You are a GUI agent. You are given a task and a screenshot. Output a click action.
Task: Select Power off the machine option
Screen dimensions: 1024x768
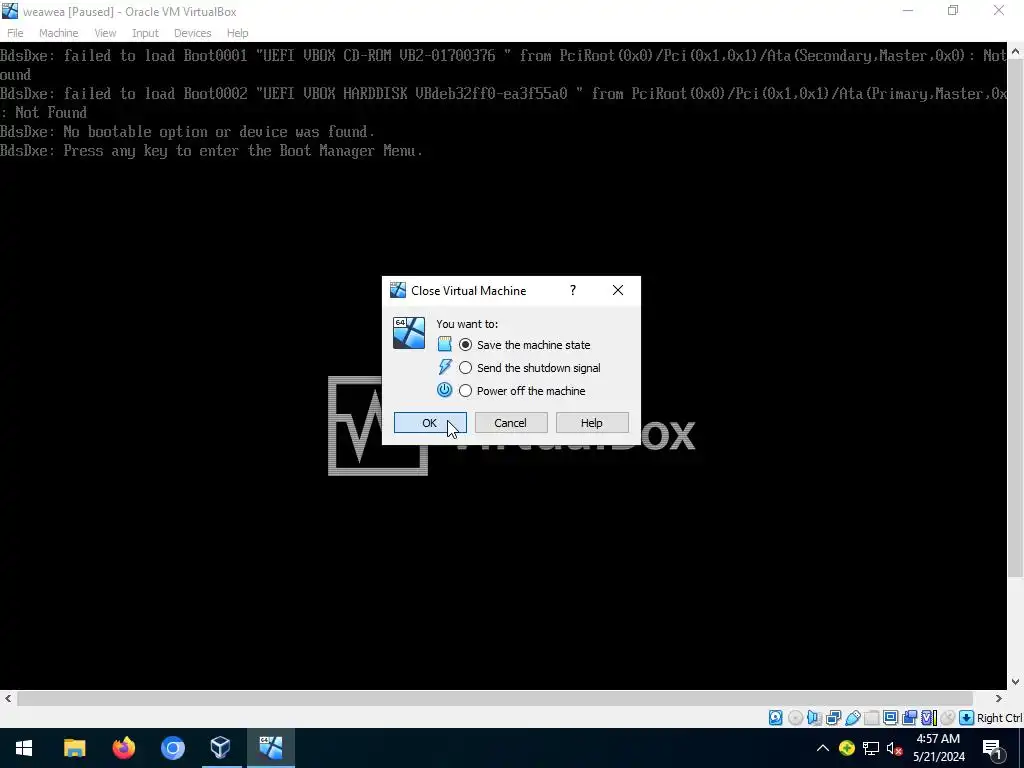pos(465,391)
